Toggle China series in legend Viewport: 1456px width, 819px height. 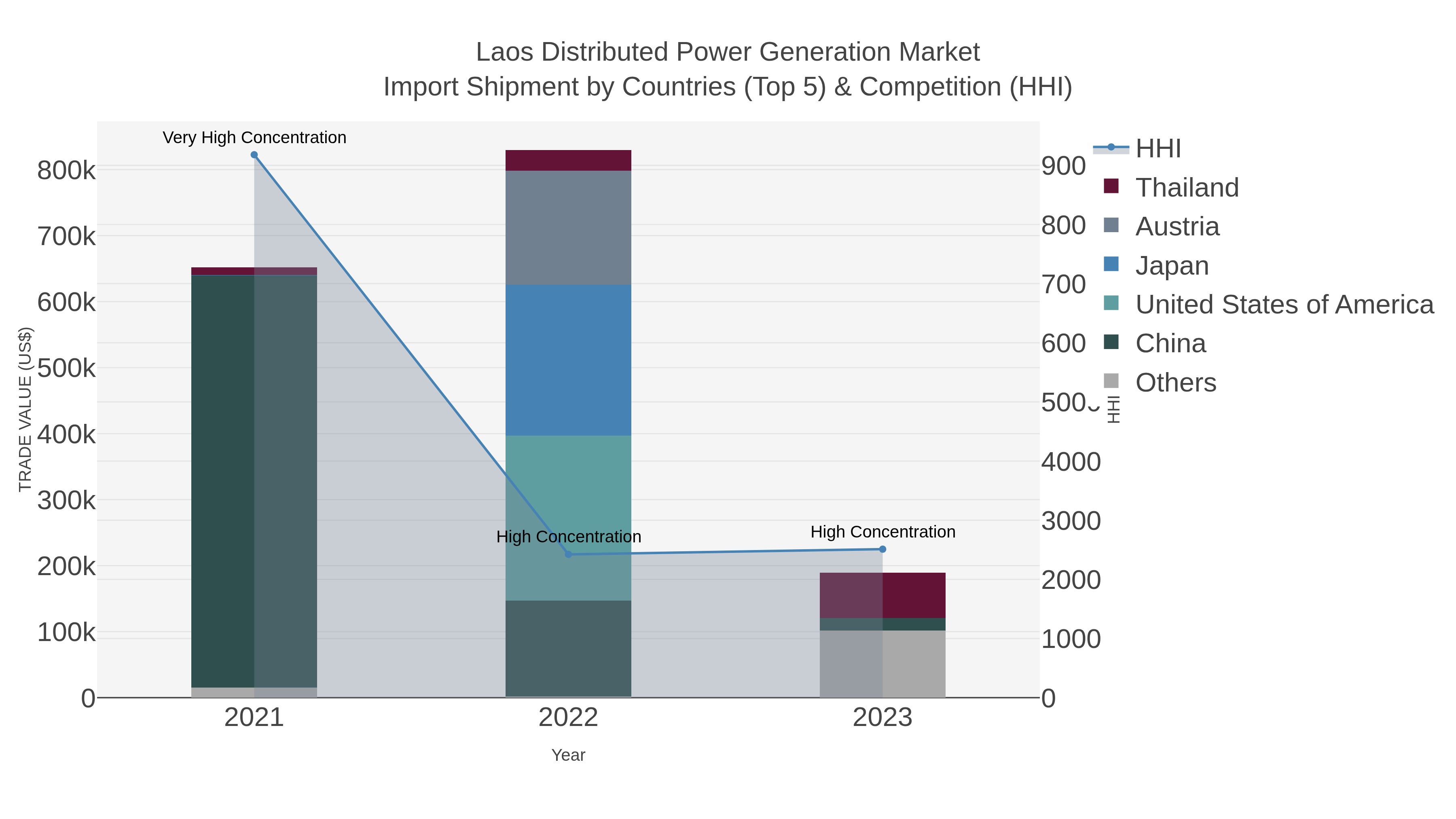point(1155,344)
